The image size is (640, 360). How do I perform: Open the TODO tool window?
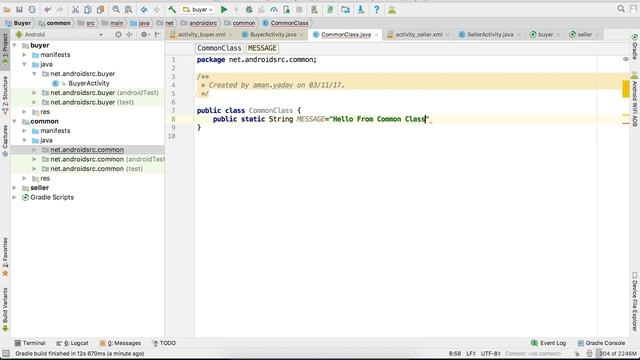(x=164, y=343)
